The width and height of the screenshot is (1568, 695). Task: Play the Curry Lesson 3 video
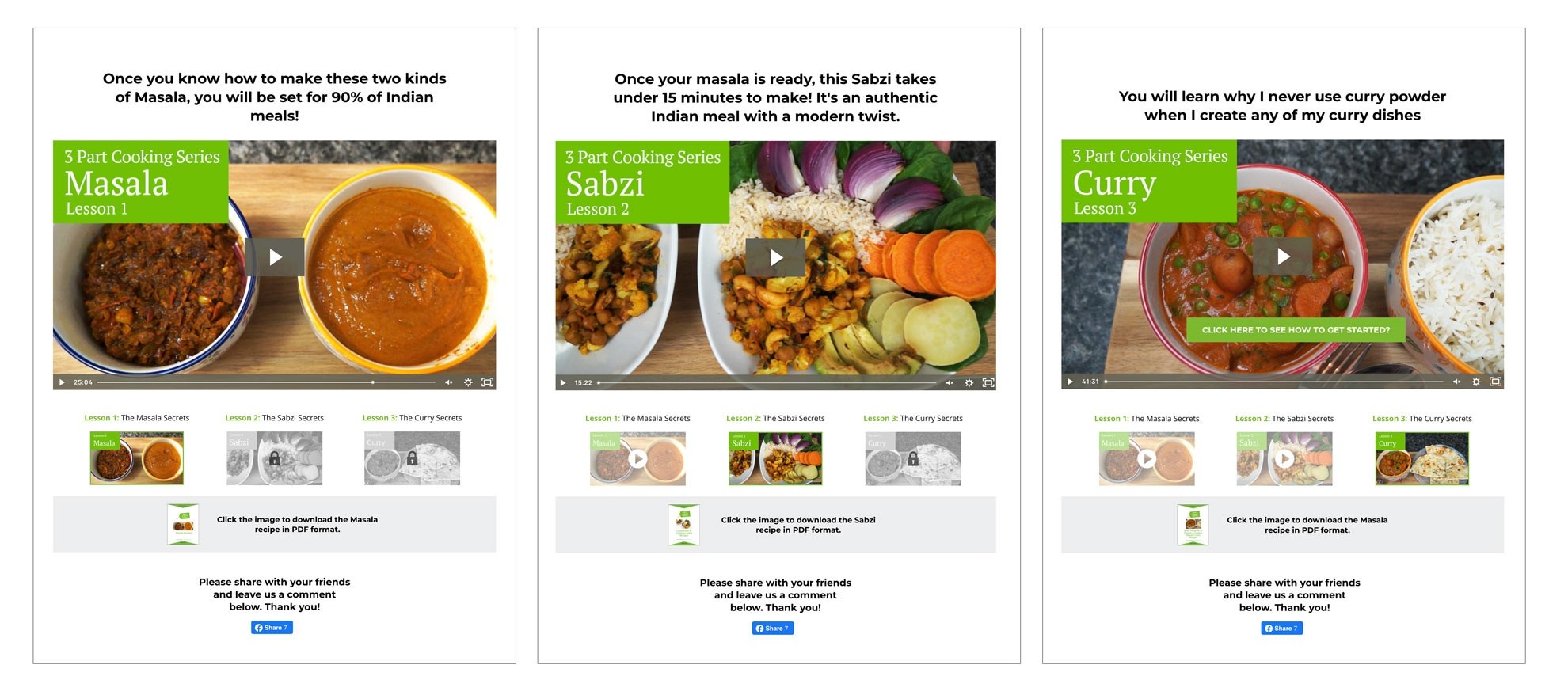[1283, 256]
